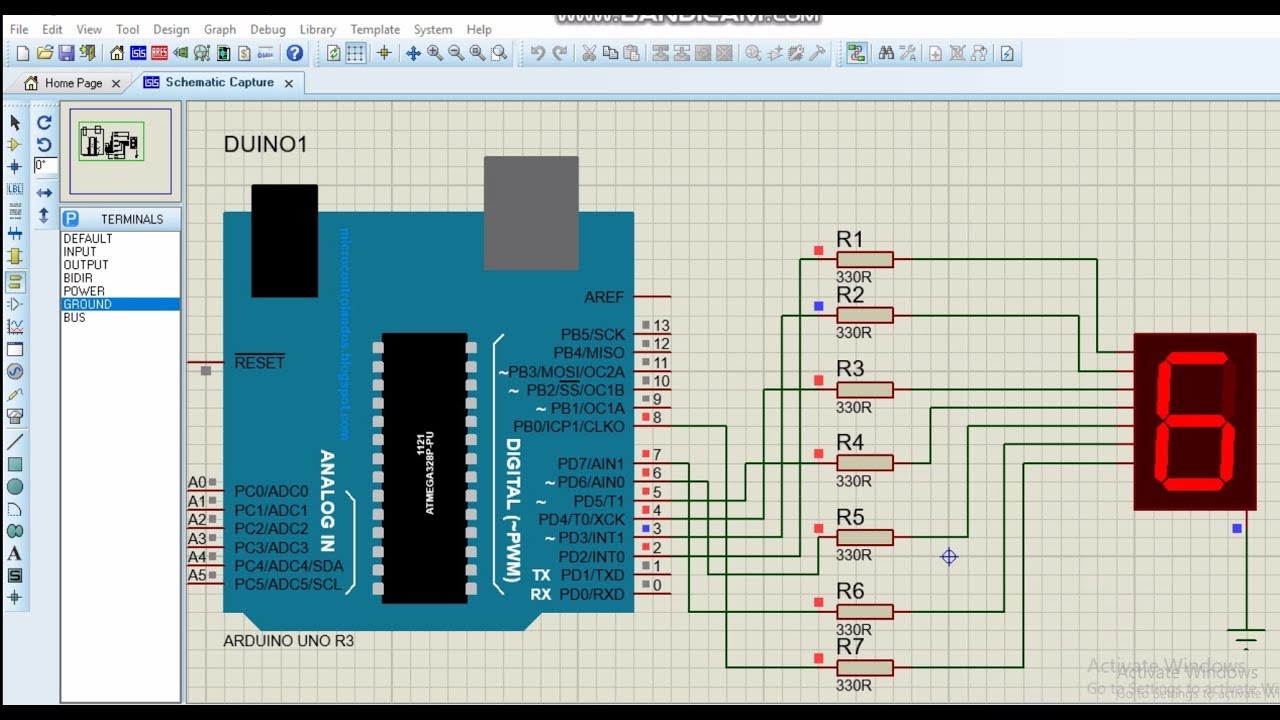Select DEFAULT in the terminals list
Screen dimensions: 1280x720
point(120,239)
